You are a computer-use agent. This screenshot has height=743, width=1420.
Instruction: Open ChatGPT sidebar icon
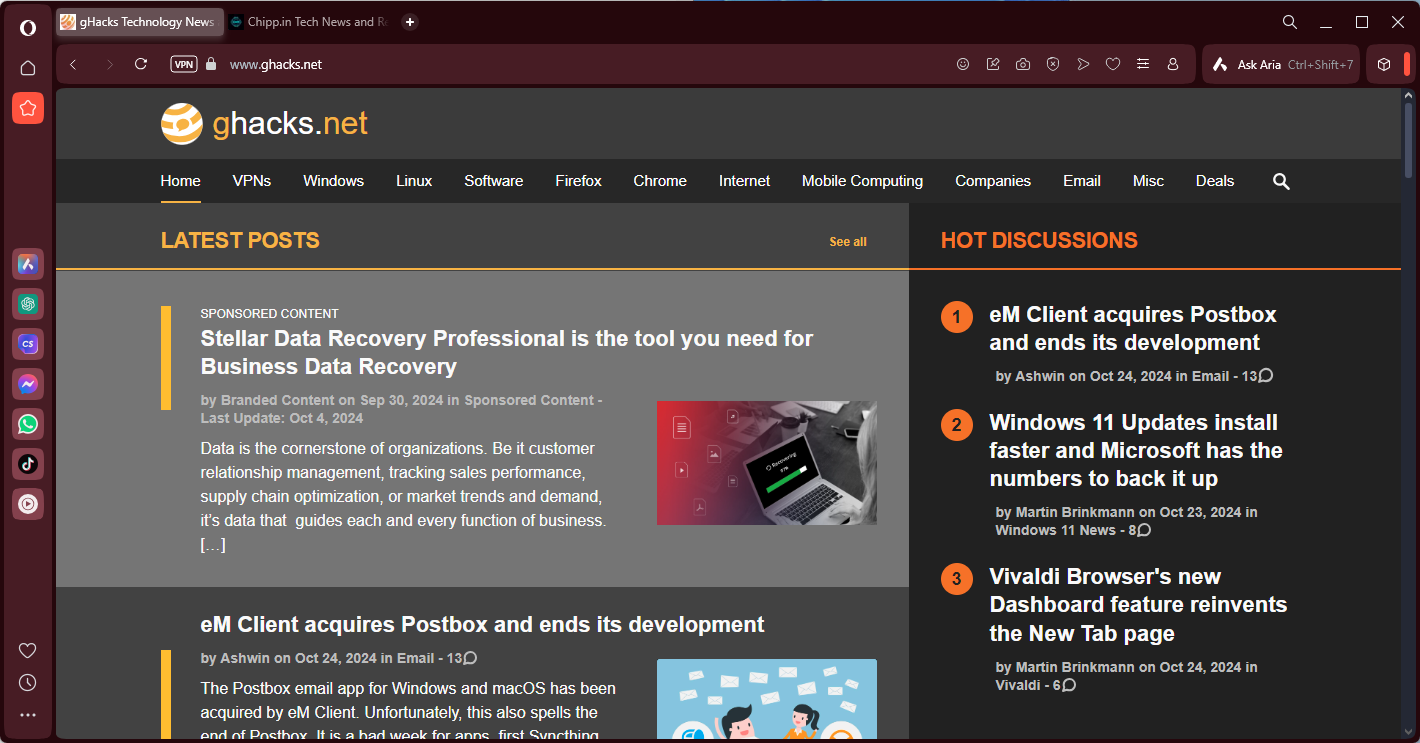(28, 304)
